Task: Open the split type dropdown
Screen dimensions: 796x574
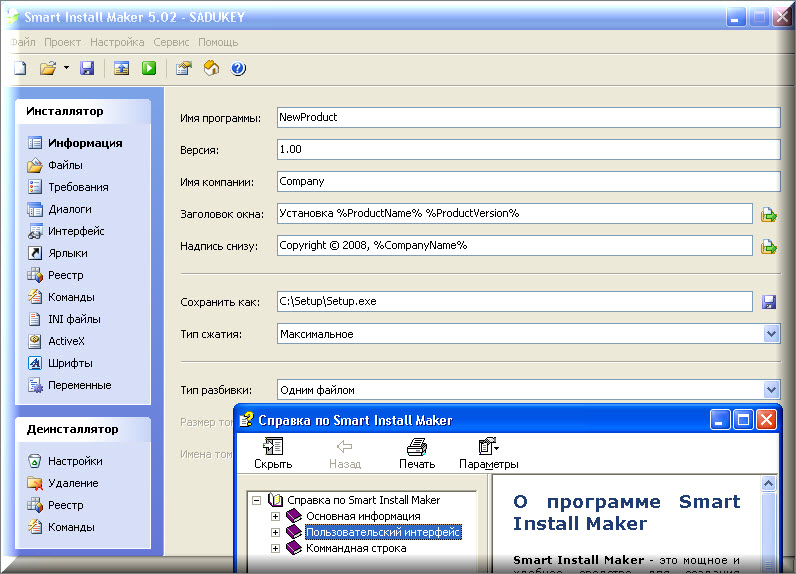Action: pos(770,390)
